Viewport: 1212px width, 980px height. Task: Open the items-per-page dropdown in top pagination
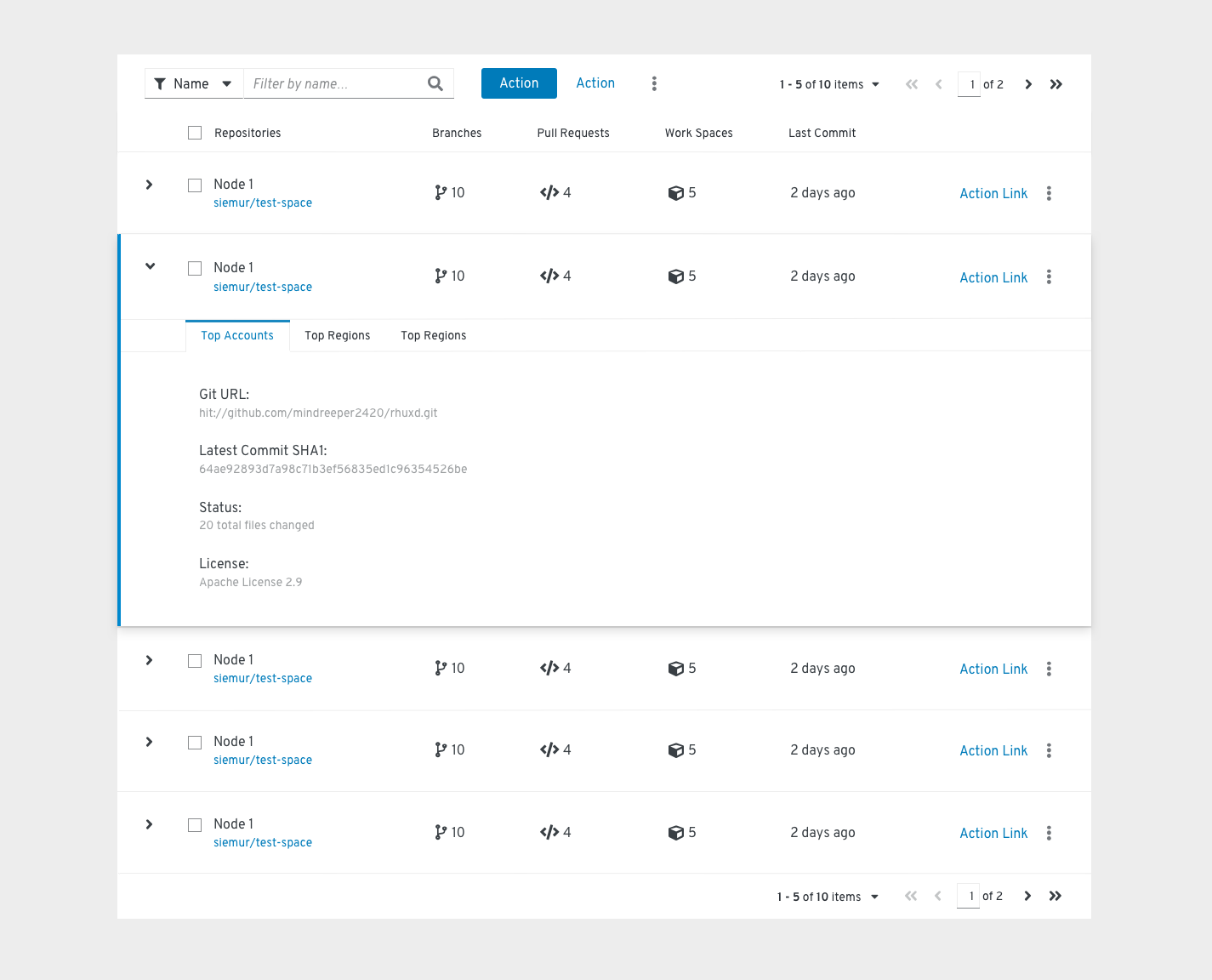875,84
